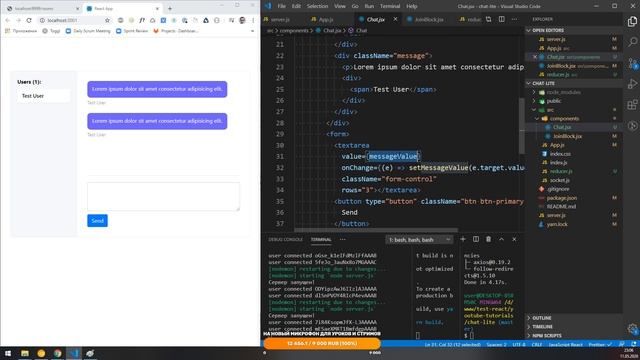640x360 pixels.
Task: Maximize the terminal panel with the chevron
Action: pos(501,239)
